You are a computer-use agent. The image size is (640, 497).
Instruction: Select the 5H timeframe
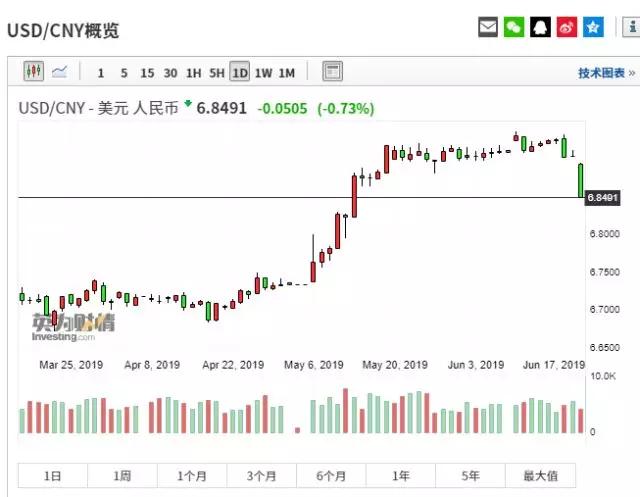click(x=216, y=72)
